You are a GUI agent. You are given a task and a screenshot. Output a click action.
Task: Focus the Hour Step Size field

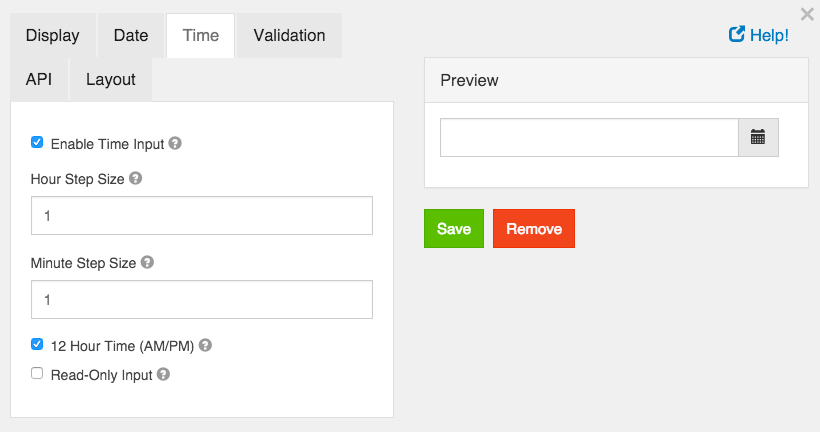pos(202,216)
